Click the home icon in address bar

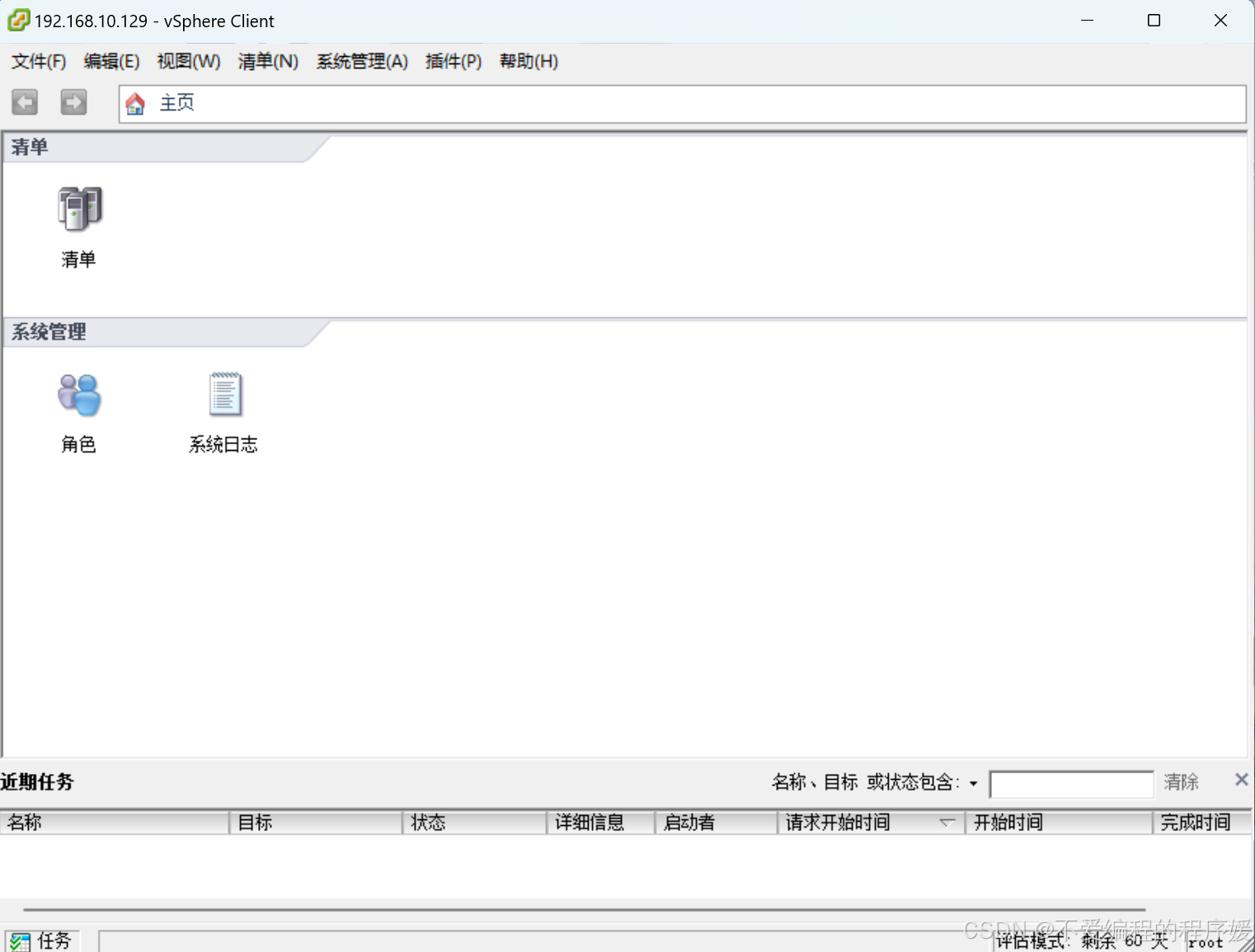135,103
